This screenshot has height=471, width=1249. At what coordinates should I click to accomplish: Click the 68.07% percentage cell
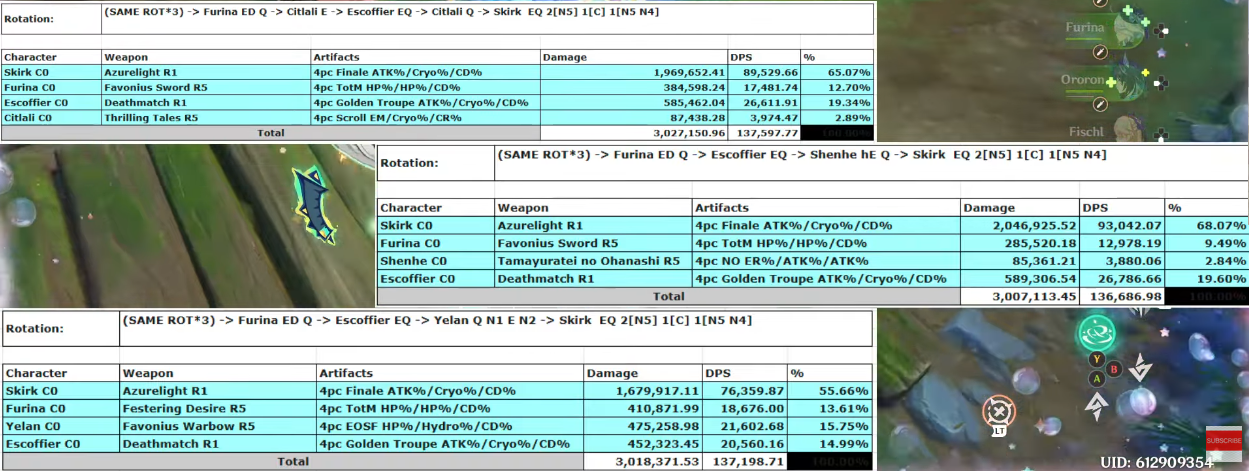(1206, 225)
